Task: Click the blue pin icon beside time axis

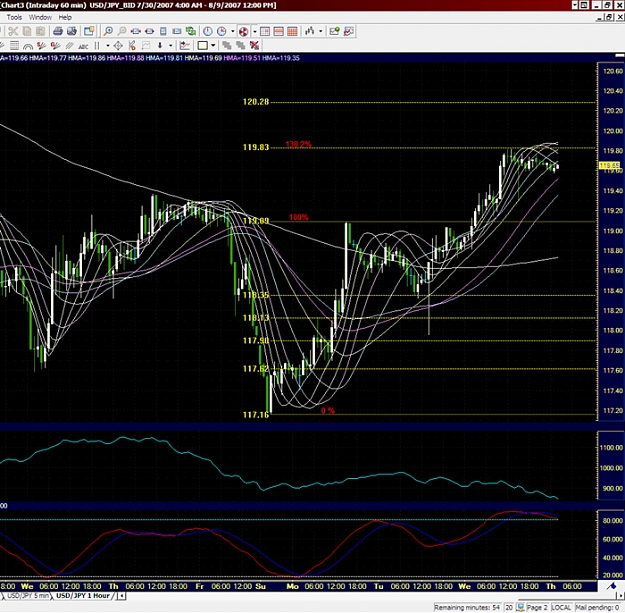Action: tap(611, 586)
